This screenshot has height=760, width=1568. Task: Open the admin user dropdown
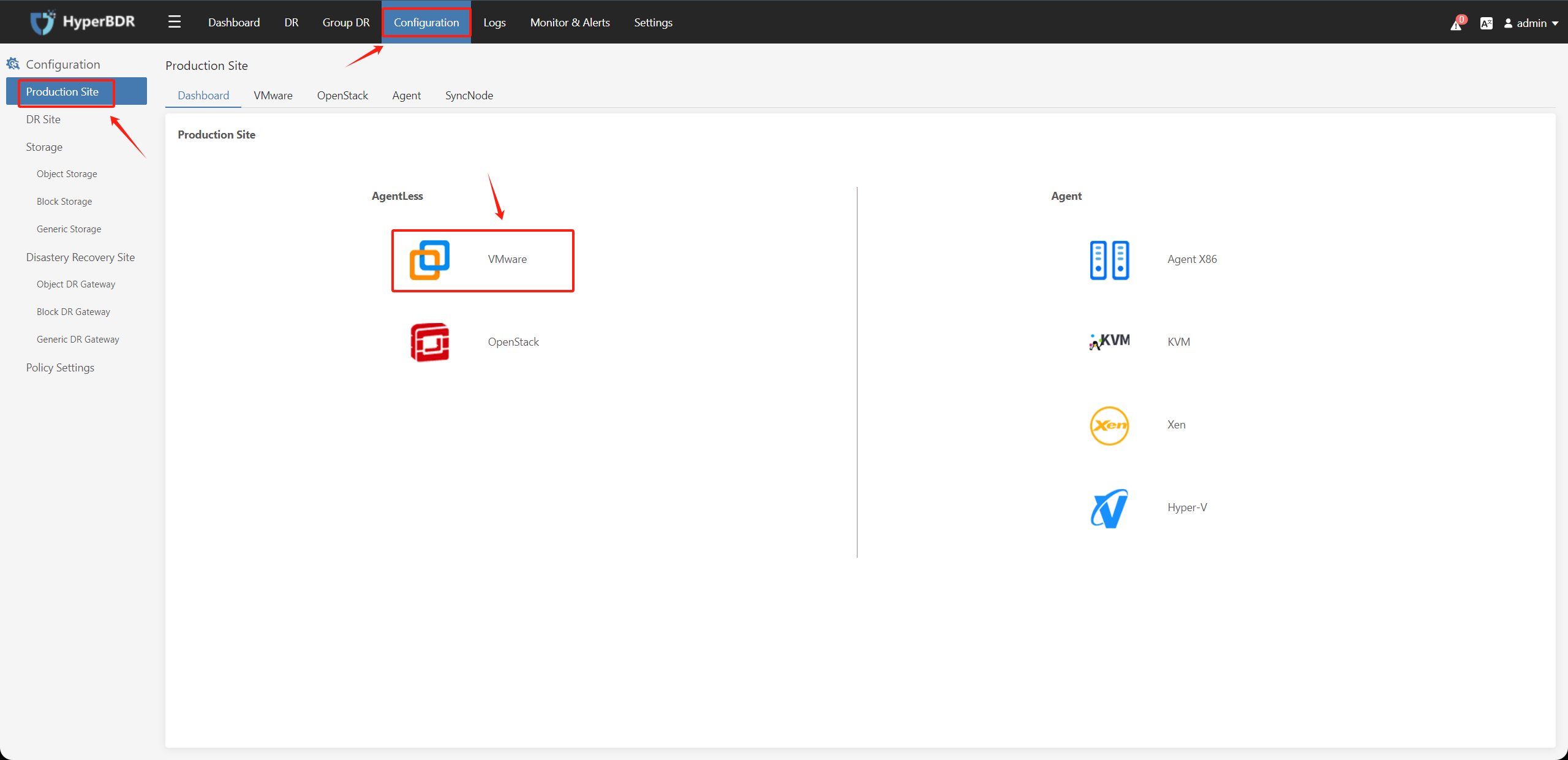[x=1530, y=22]
